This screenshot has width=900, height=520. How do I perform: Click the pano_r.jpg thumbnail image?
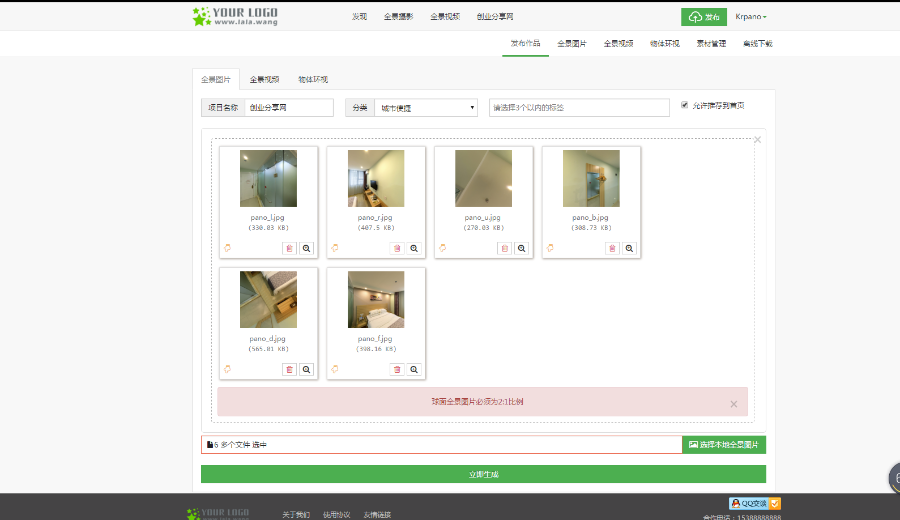point(376,178)
